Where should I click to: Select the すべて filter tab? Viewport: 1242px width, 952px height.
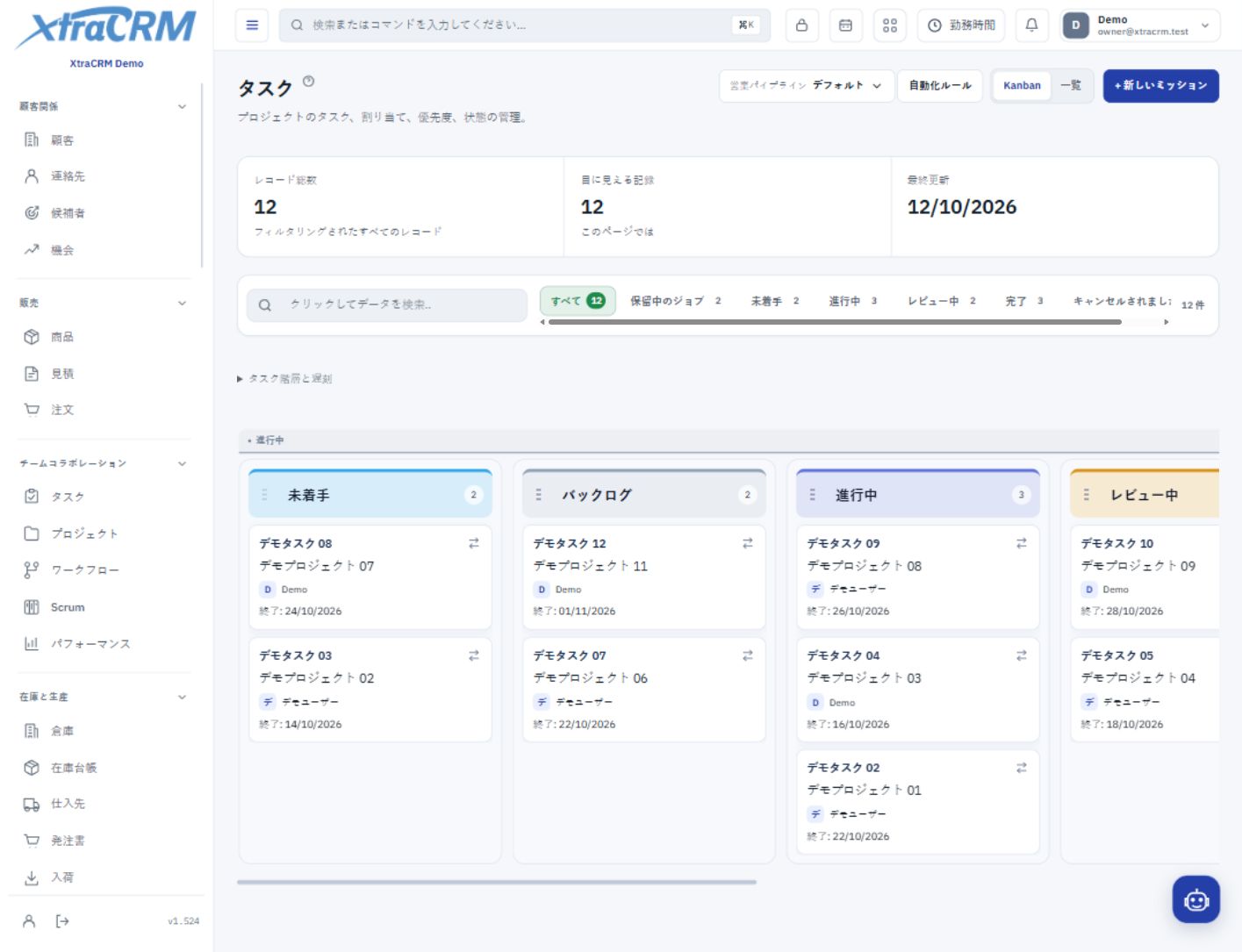(578, 301)
